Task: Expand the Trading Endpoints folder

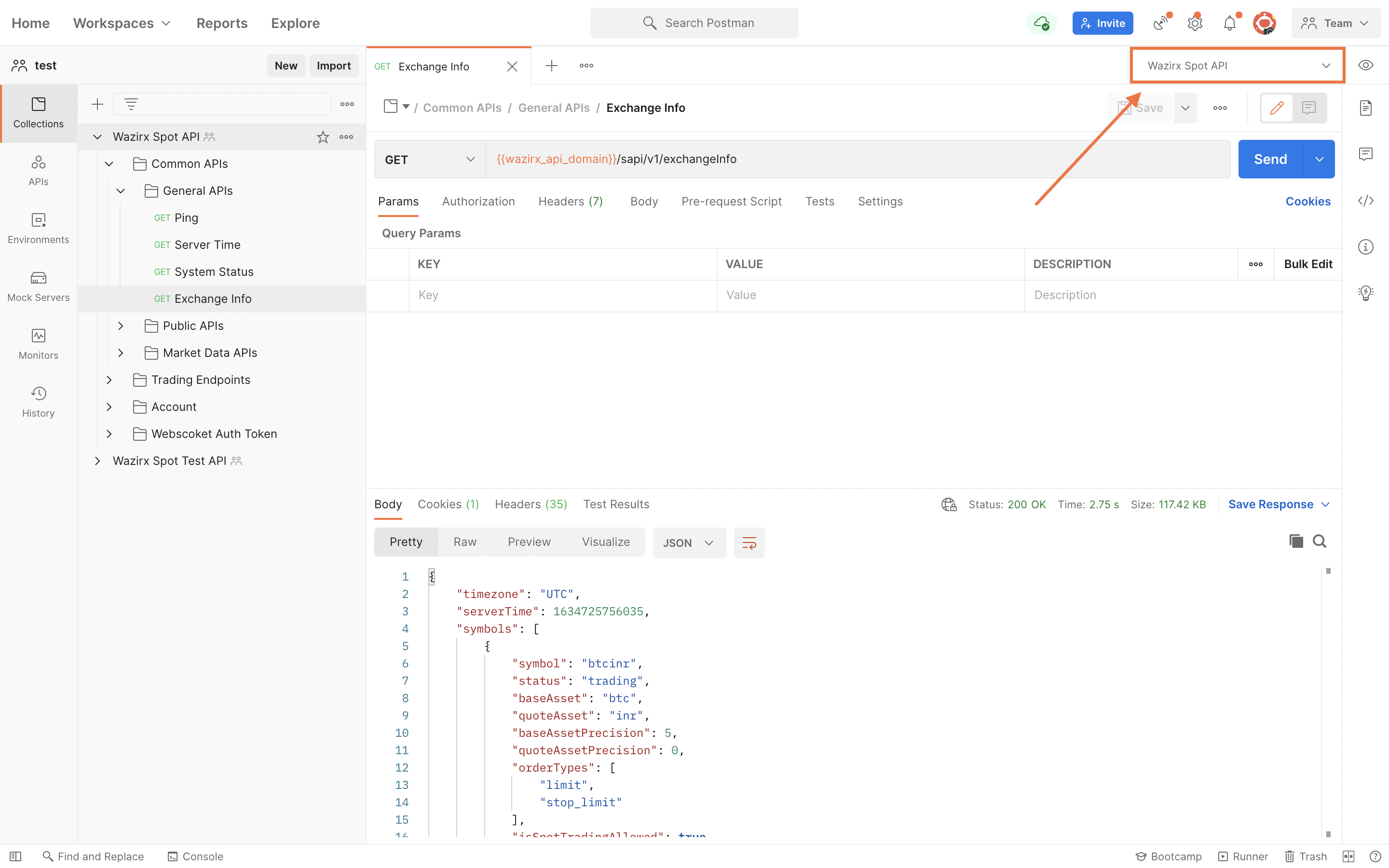Action: click(x=109, y=380)
